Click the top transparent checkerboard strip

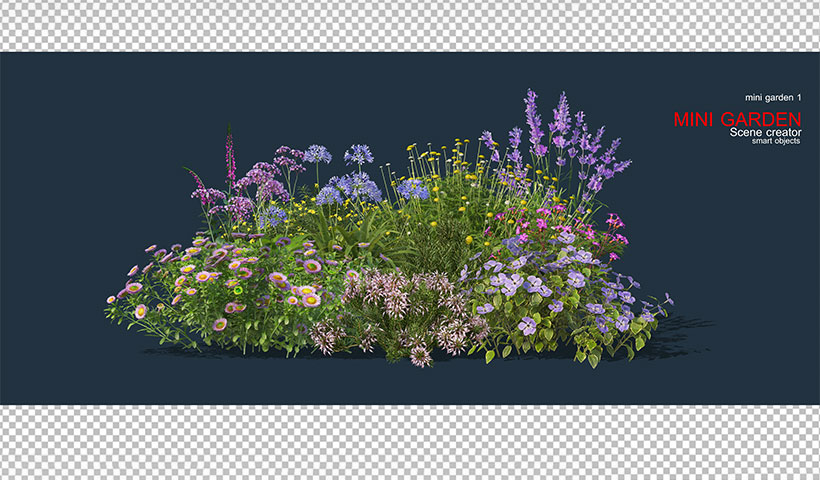(x=410, y=25)
